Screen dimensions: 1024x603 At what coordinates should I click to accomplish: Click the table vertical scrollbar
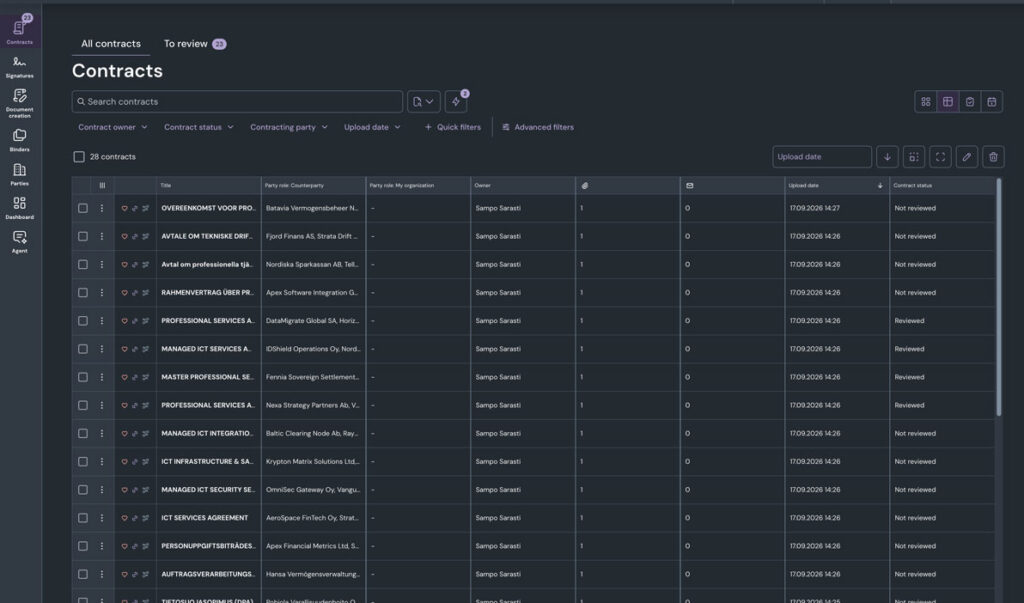tap(999, 297)
